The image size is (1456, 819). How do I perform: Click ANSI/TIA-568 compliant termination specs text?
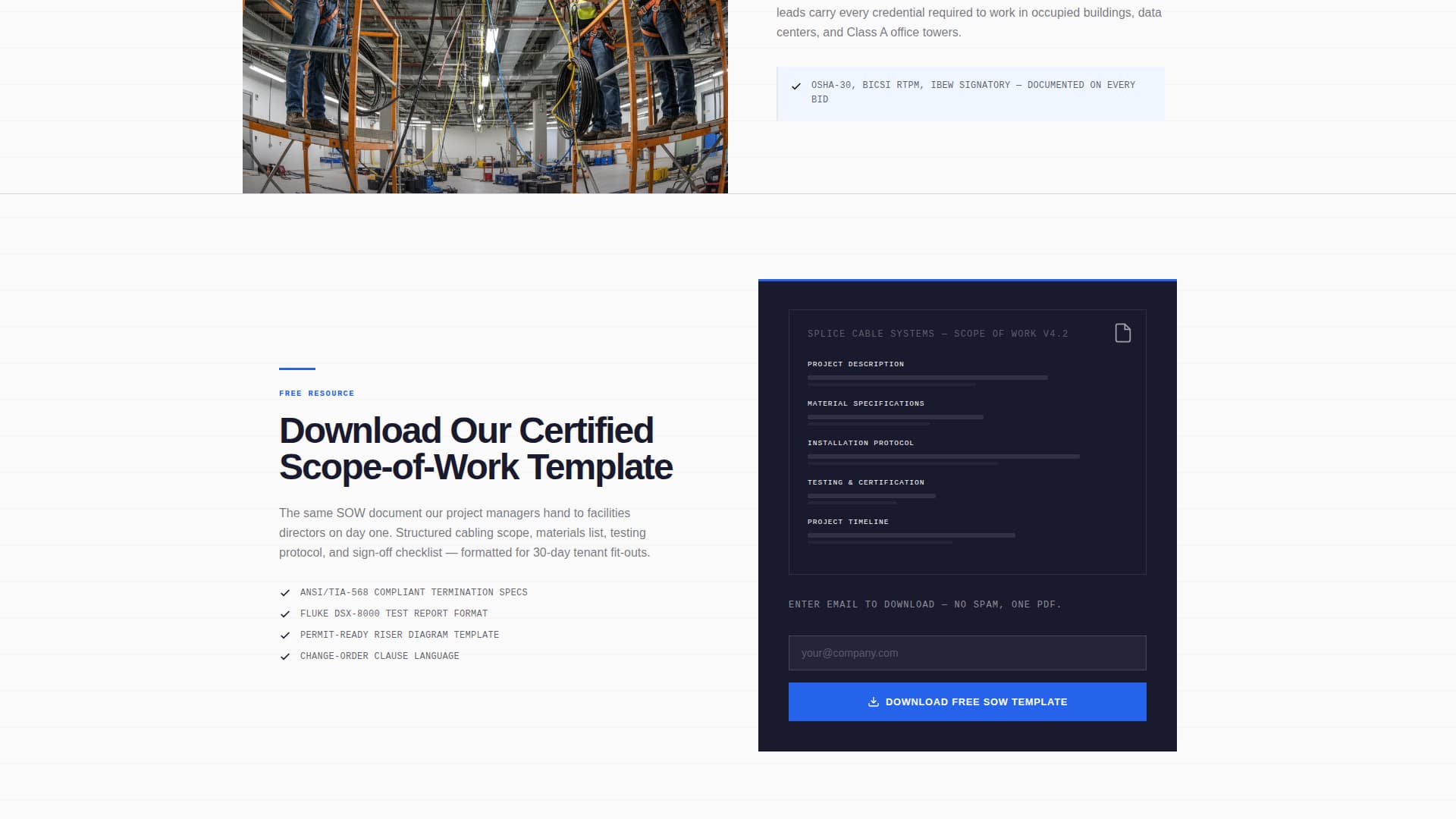click(x=413, y=592)
